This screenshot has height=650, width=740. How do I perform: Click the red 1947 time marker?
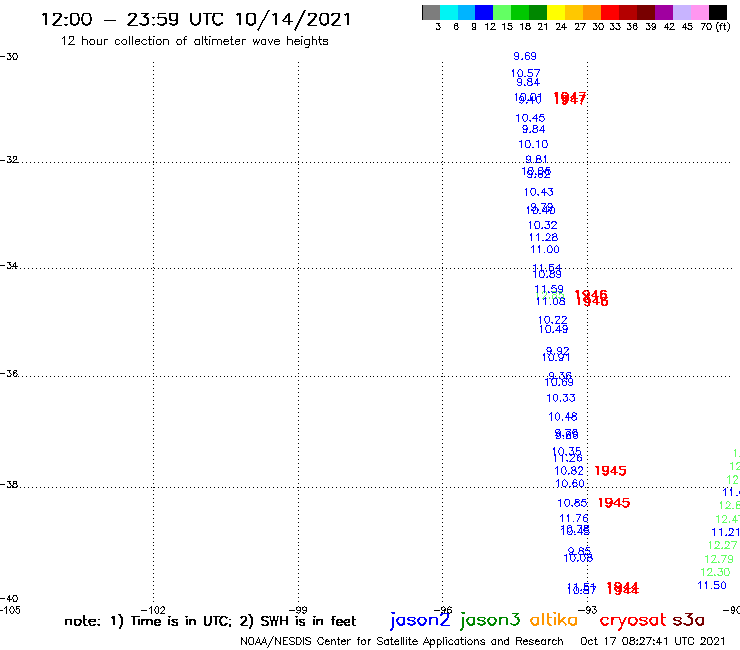pyautogui.click(x=570, y=98)
